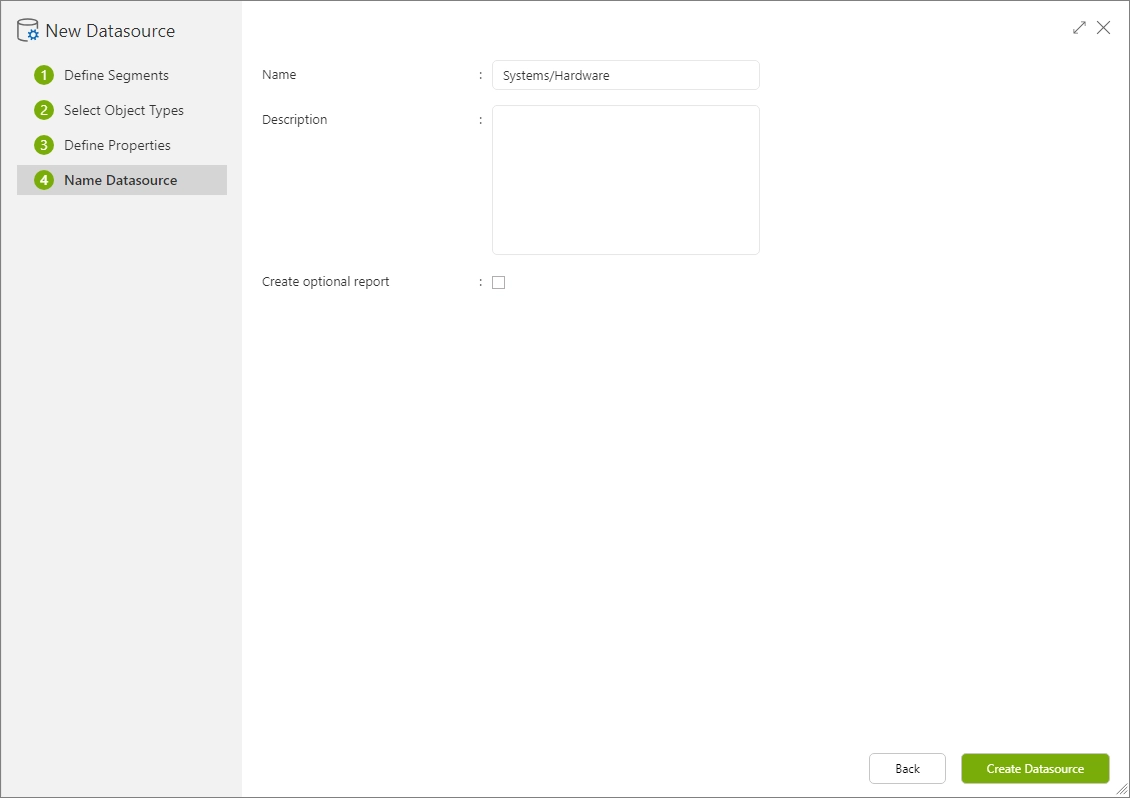Click the step 1 numbered circle icon

click(44, 74)
